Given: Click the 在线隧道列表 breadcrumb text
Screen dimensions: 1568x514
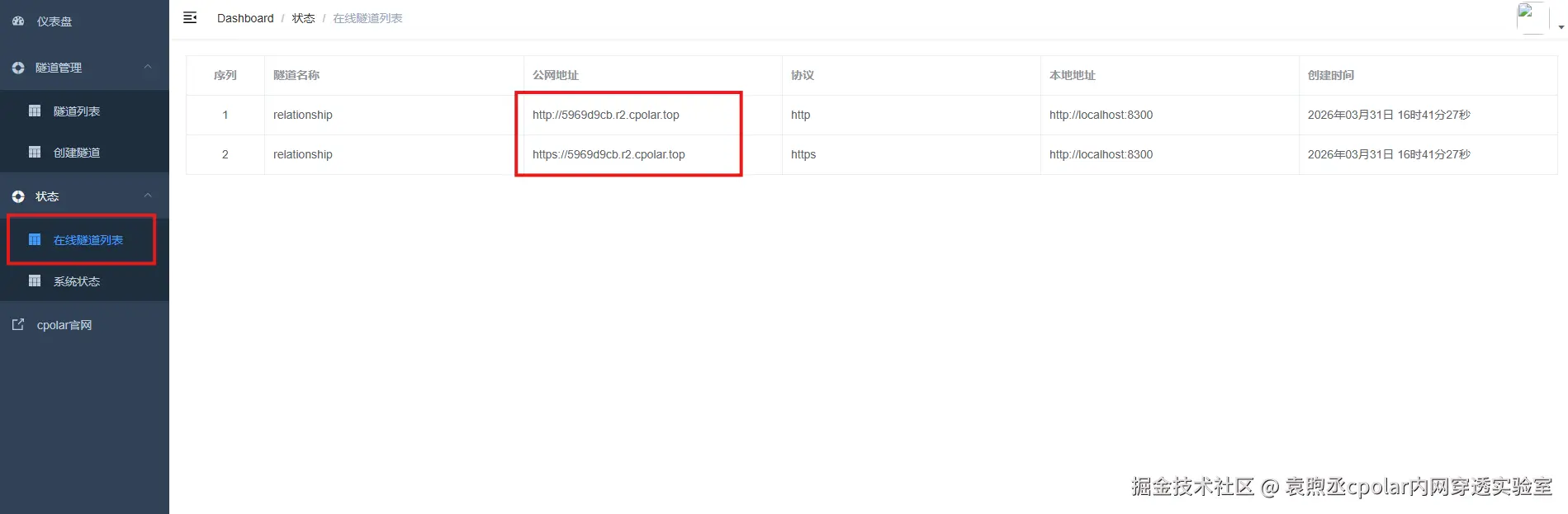Looking at the screenshot, I should coord(367,18).
